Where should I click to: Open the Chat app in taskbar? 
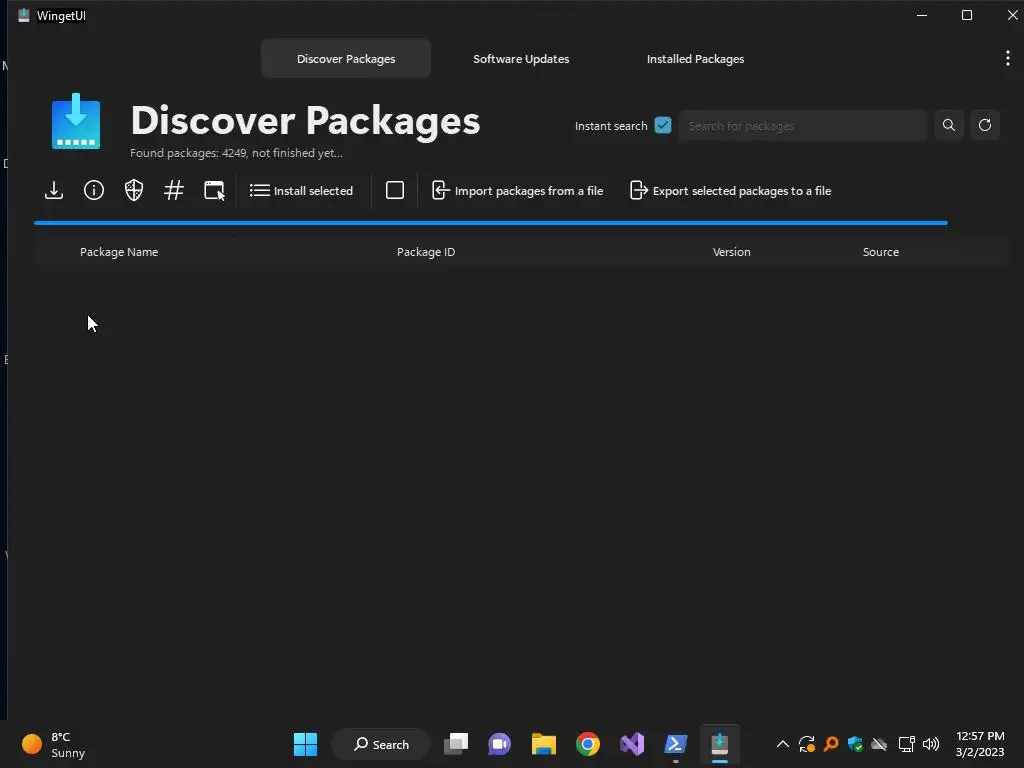click(x=500, y=744)
